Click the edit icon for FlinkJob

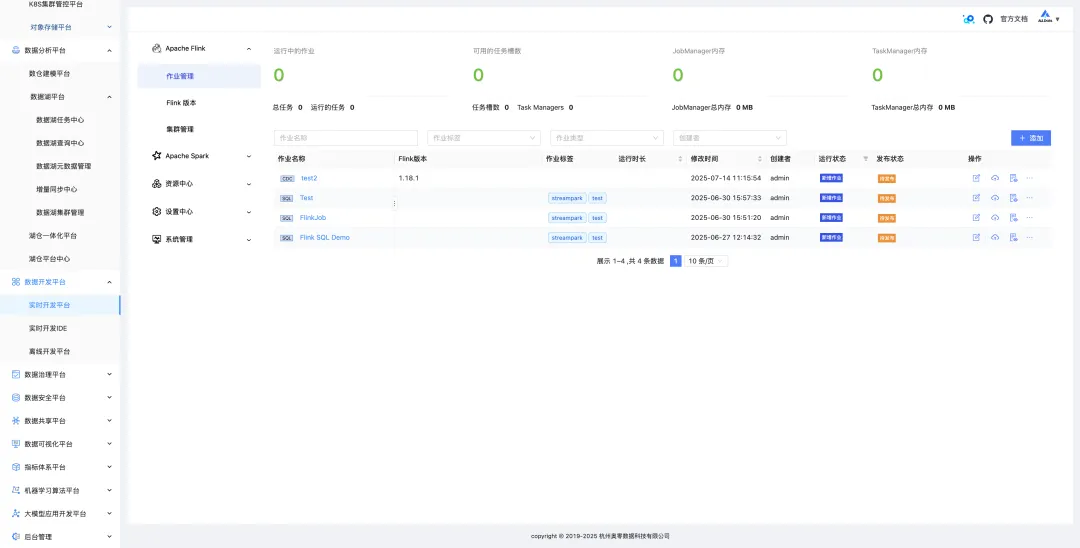click(976, 218)
